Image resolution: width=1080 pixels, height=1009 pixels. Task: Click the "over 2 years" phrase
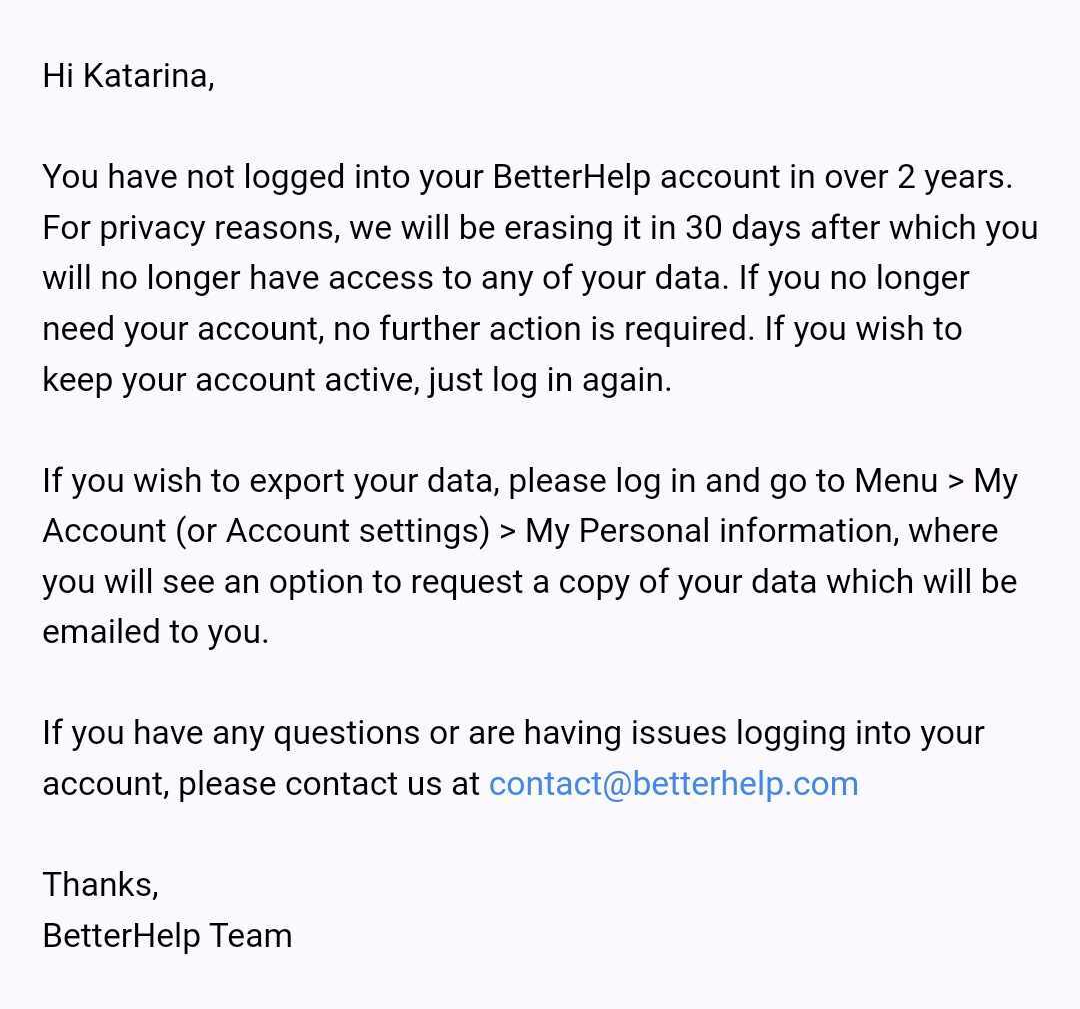916,177
